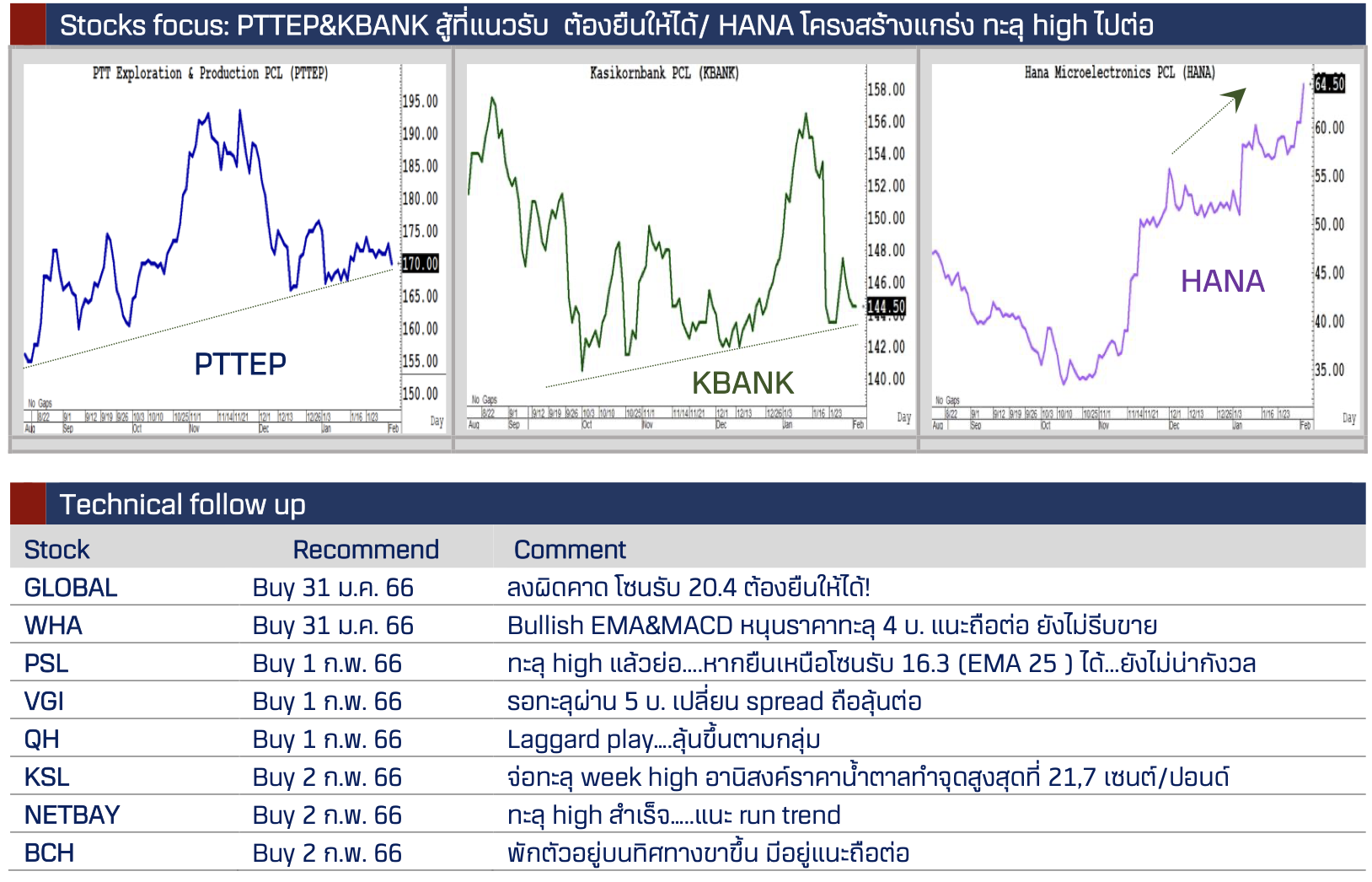Click the PTT Exploration & Production chart title

click(210, 73)
